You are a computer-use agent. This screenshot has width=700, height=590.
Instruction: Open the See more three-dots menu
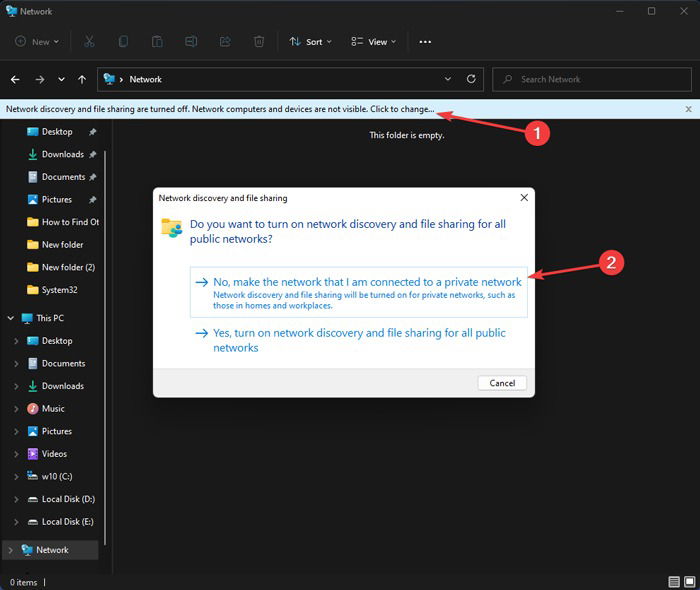click(425, 42)
